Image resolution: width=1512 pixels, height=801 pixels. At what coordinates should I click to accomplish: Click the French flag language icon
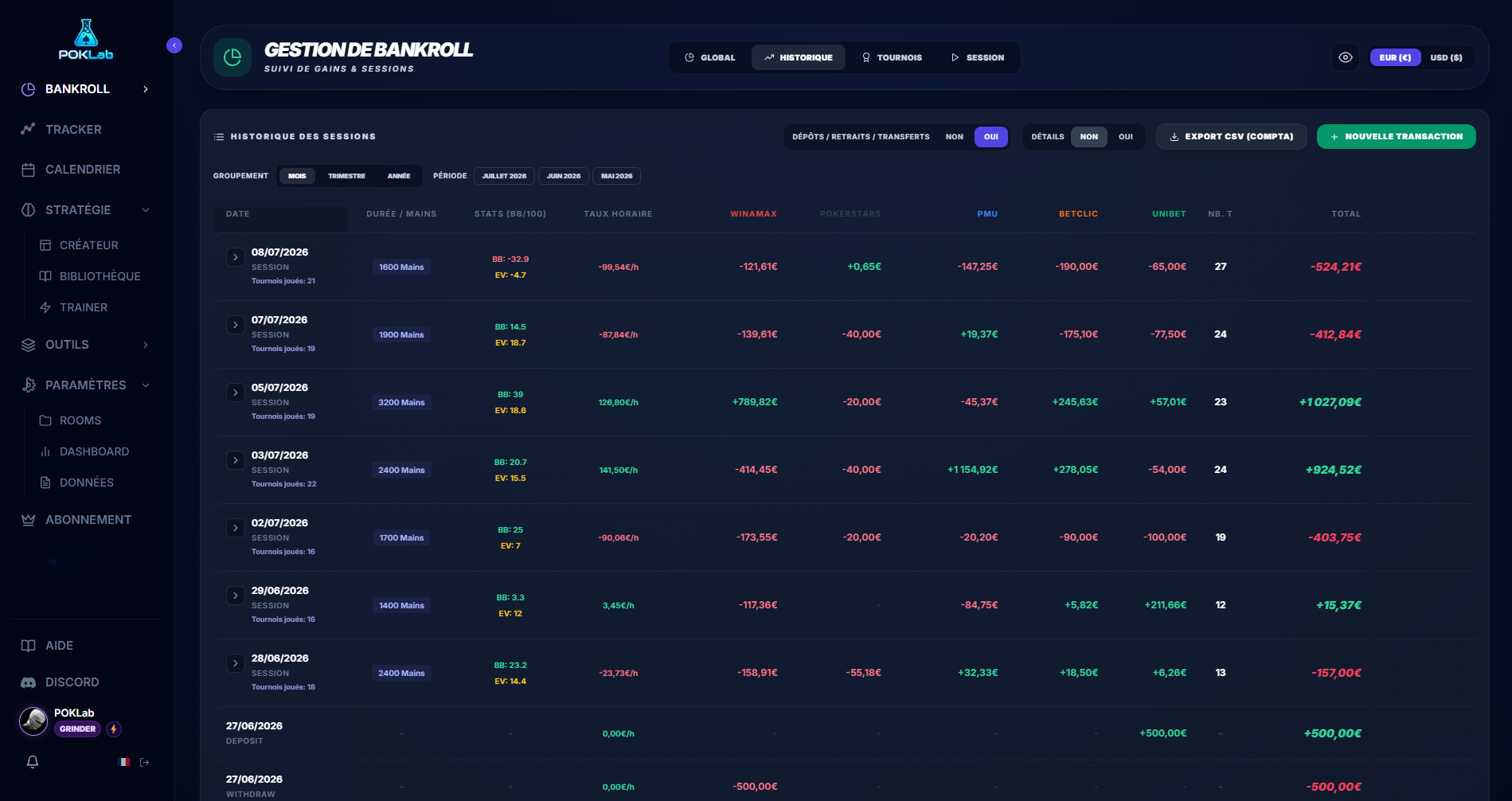coord(124,762)
